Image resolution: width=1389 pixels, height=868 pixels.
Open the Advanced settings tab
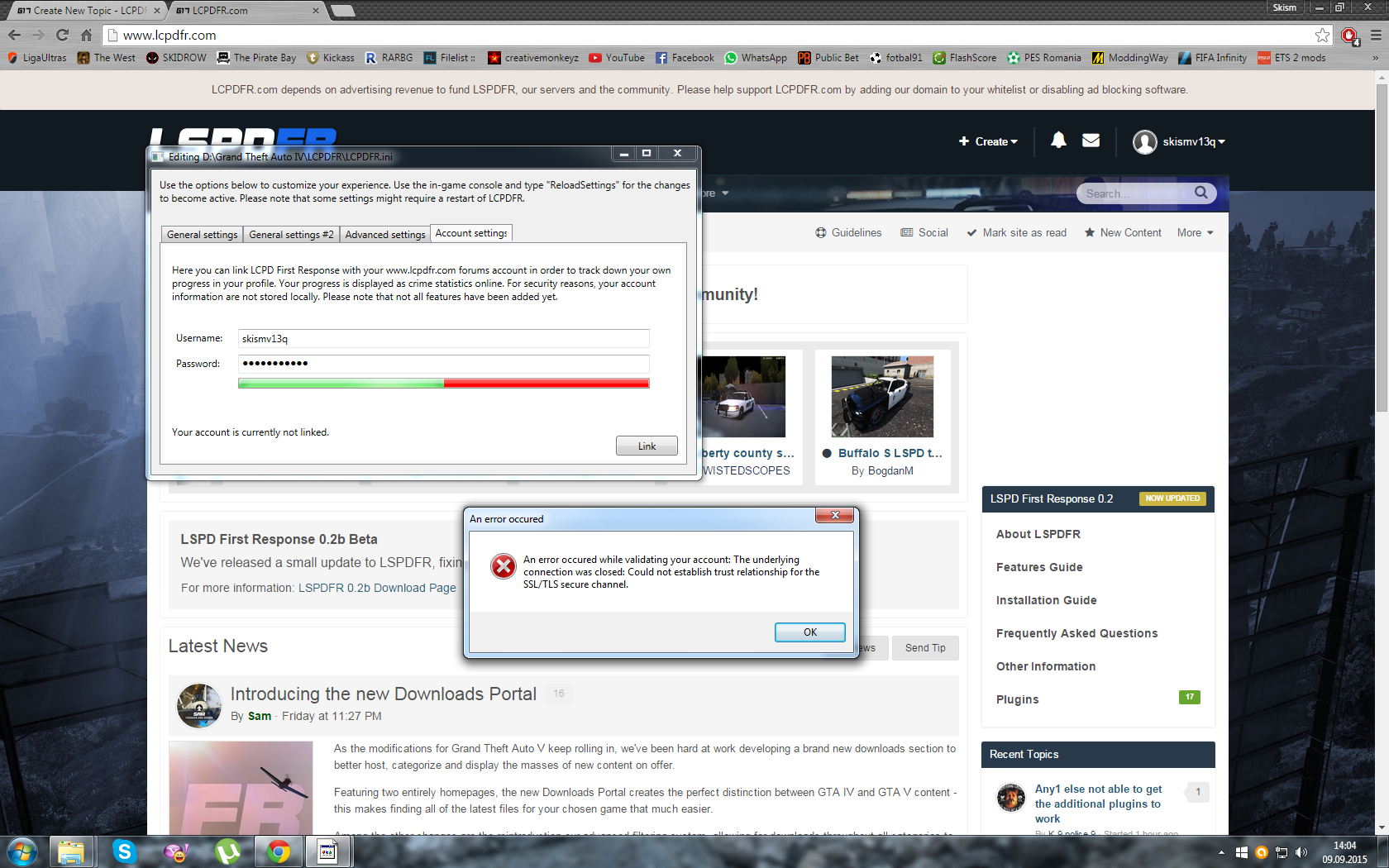pyautogui.click(x=385, y=235)
